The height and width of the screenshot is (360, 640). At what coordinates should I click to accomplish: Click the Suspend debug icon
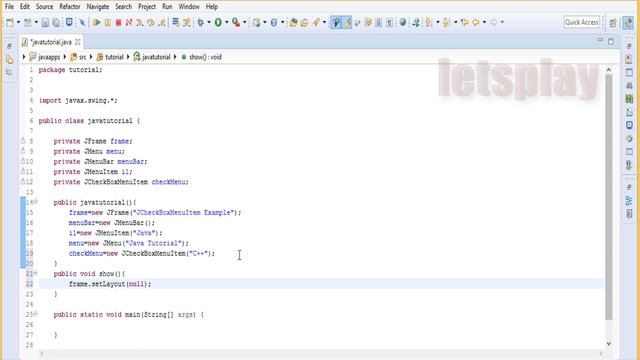pos(108,22)
